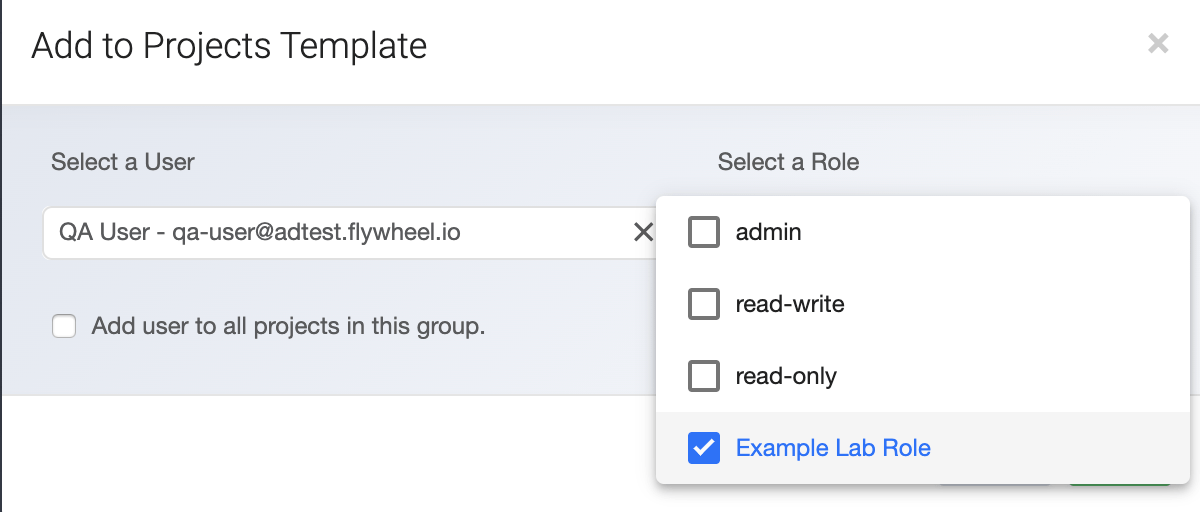Click blank space right of admin option
Image resolution: width=1200 pixels, height=512 pixels.
(x=1000, y=233)
